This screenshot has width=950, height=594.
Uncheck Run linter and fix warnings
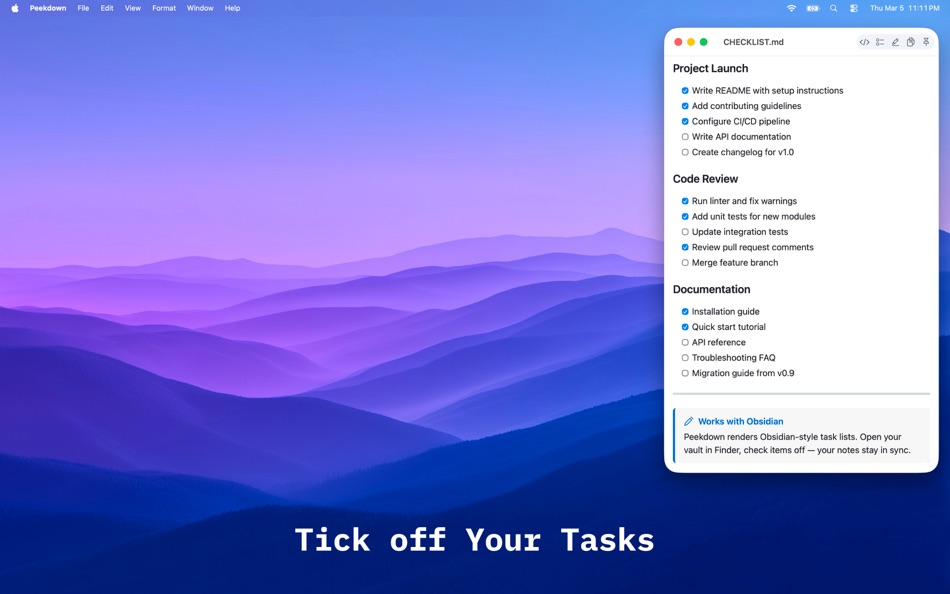click(x=685, y=201)
